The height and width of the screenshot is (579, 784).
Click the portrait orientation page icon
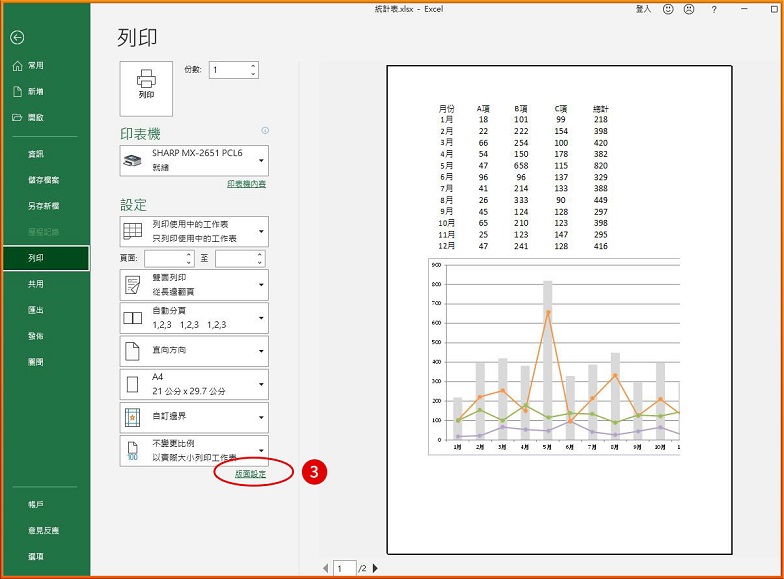132,351
